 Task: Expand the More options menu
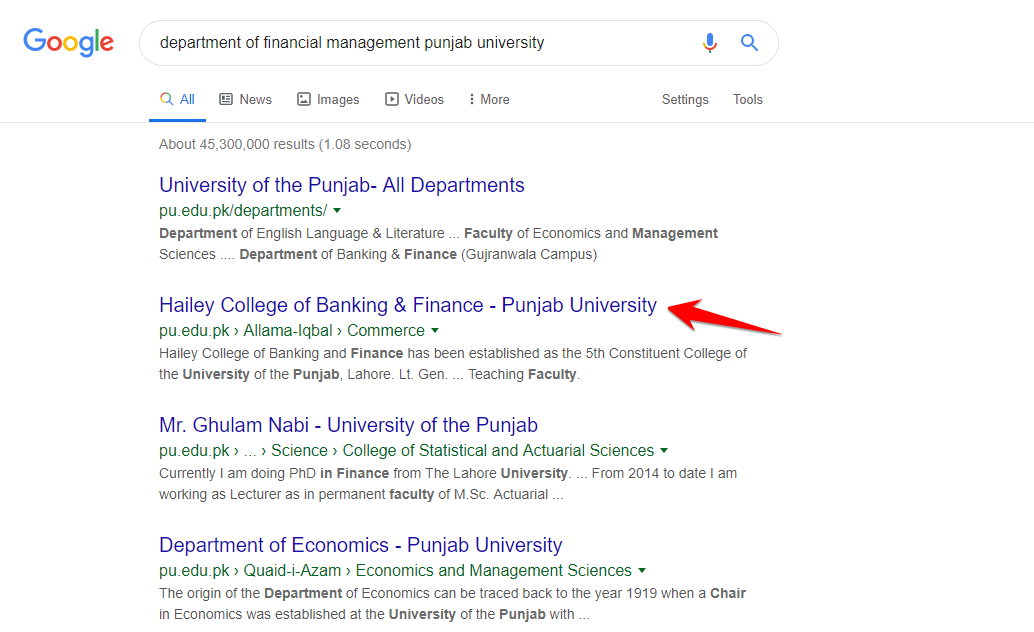tap(489, 100)
